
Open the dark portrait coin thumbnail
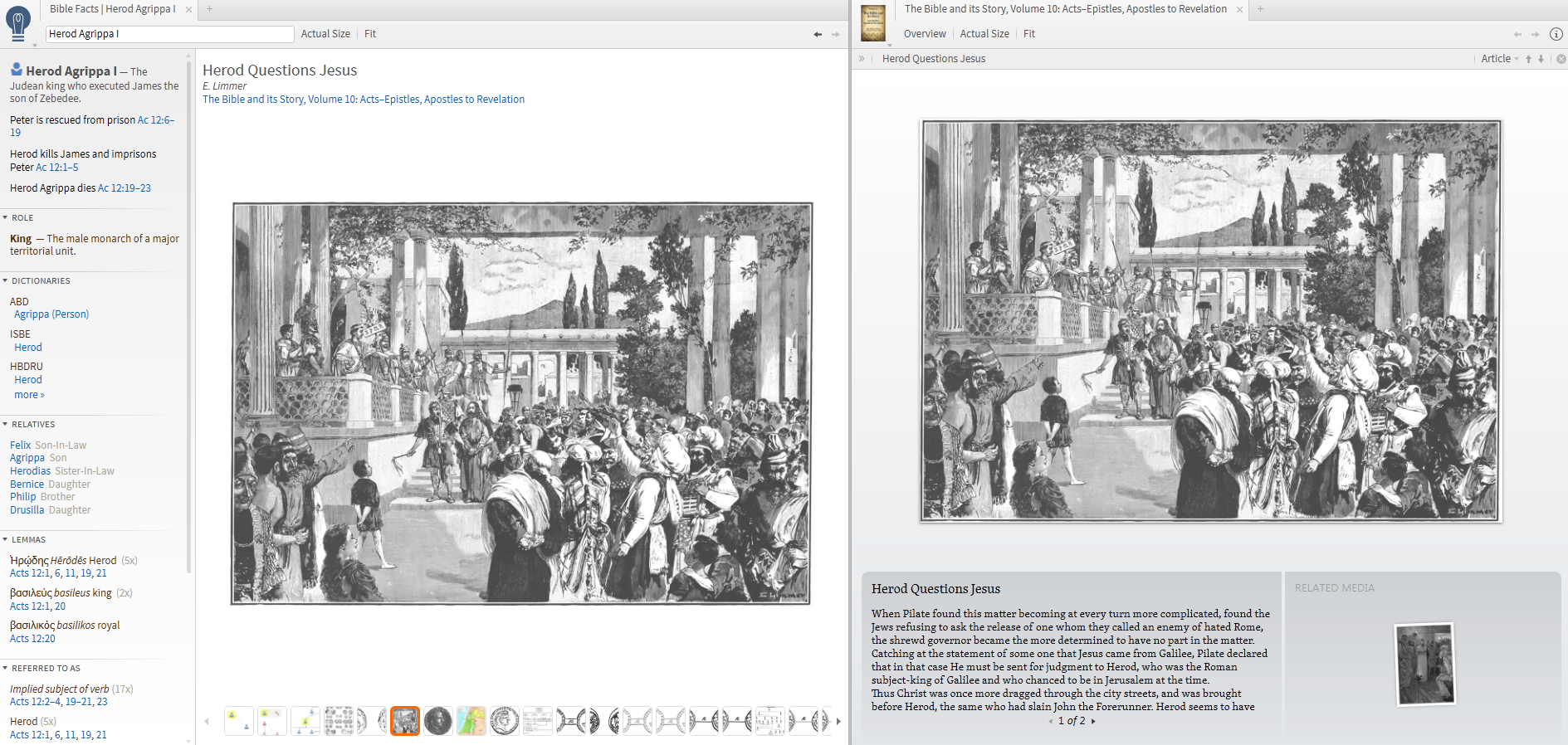pyautogui.click(x=438, y=721)
